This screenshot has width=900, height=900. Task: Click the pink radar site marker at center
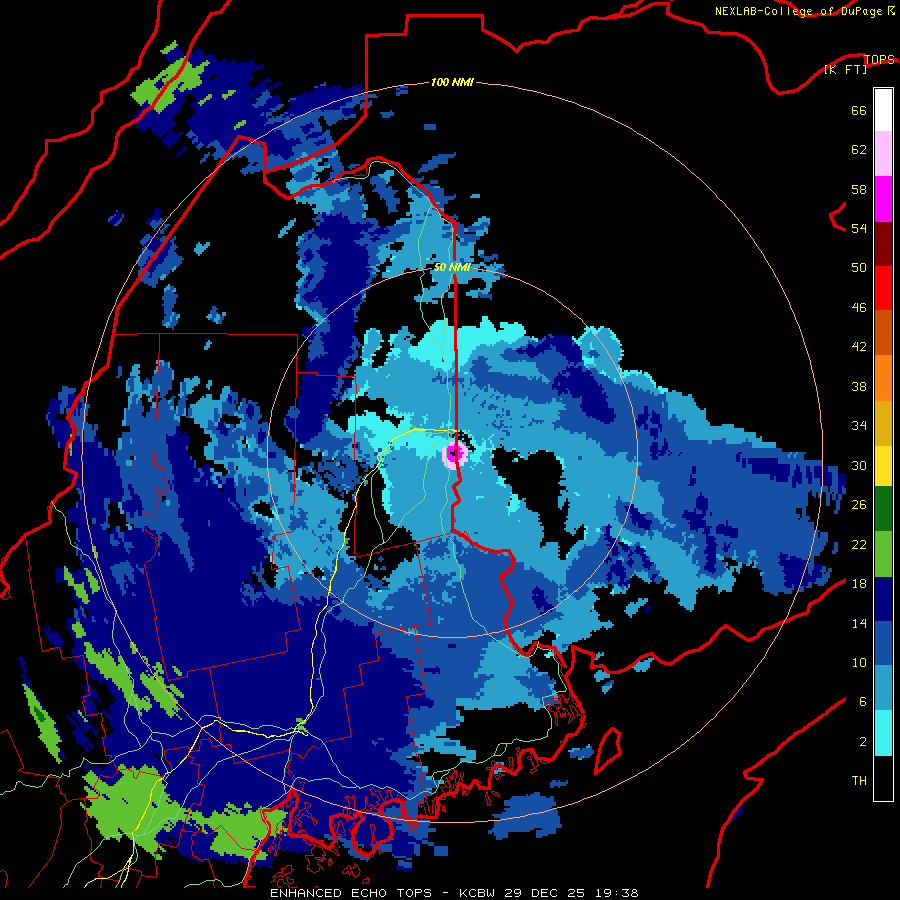(x=455, y=455)
